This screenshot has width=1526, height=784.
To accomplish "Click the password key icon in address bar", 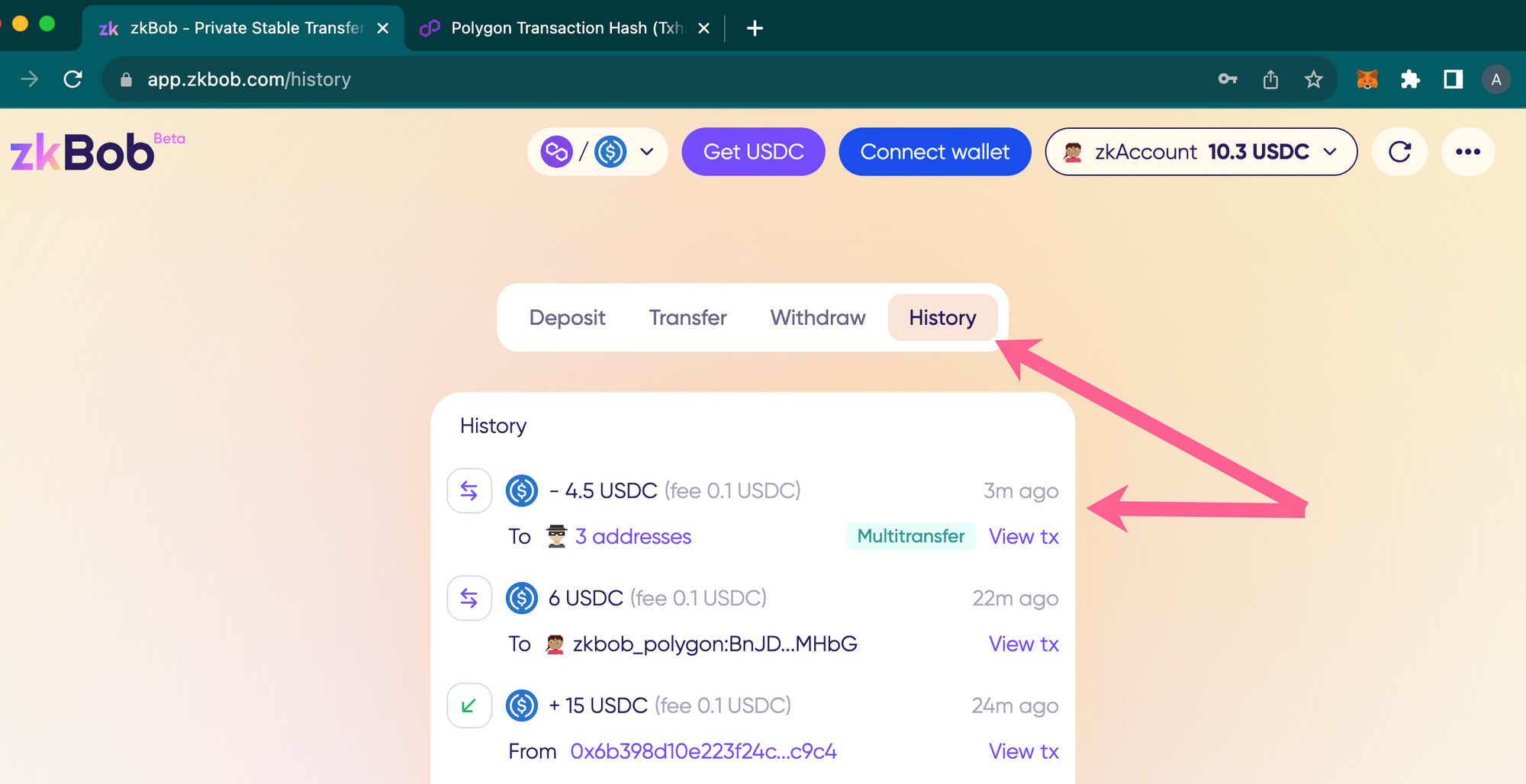I will pos(1227,79).
